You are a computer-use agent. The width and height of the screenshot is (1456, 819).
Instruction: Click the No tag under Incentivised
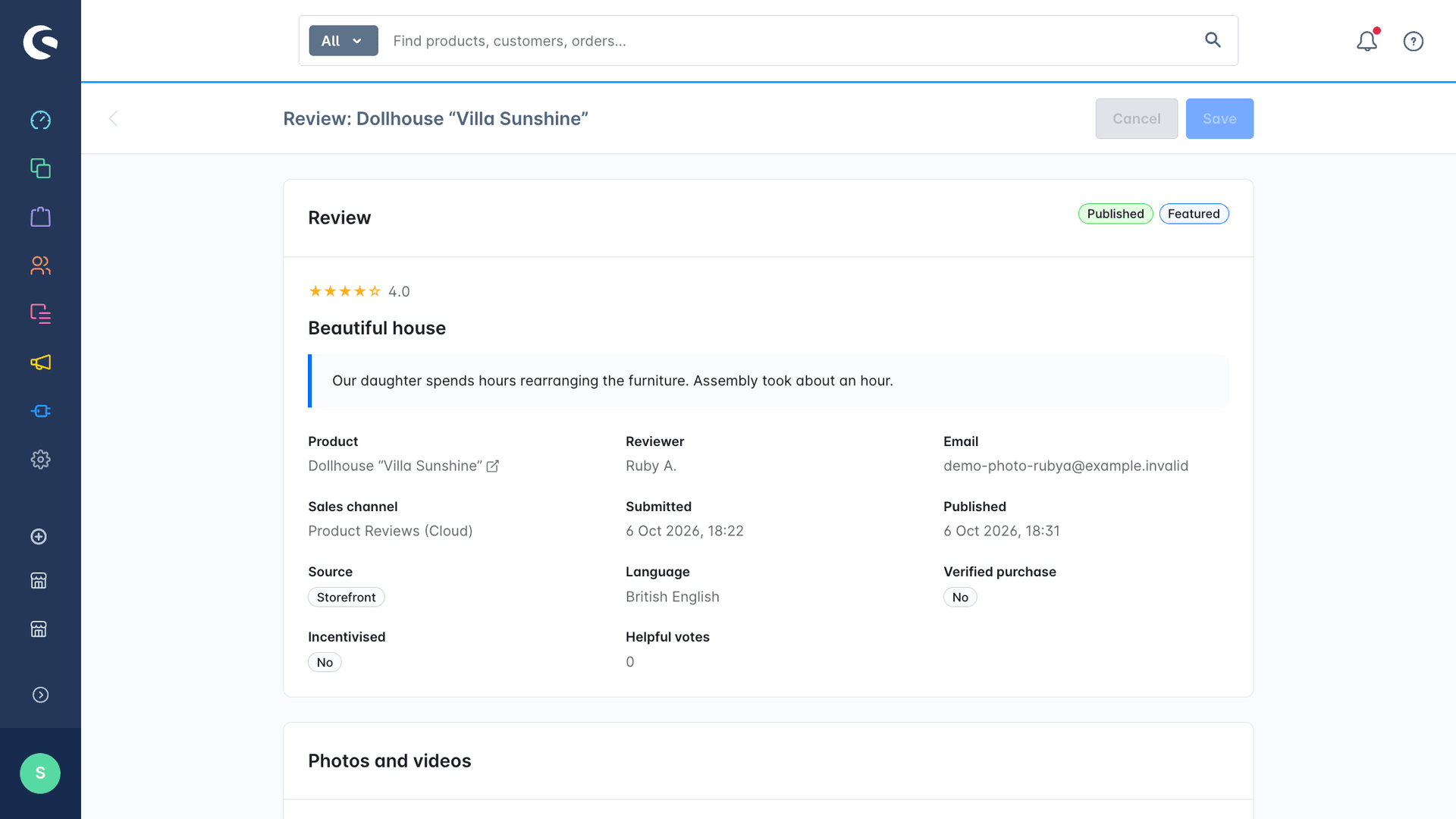(x=325, y=663)
